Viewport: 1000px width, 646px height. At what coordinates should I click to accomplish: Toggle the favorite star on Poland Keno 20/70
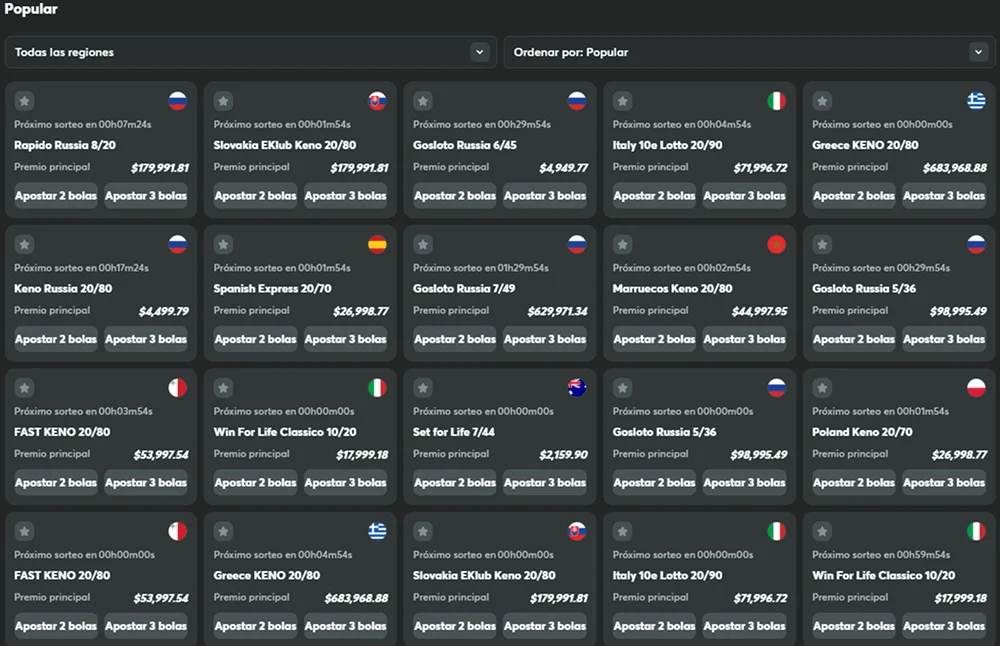tap(822, 388)
